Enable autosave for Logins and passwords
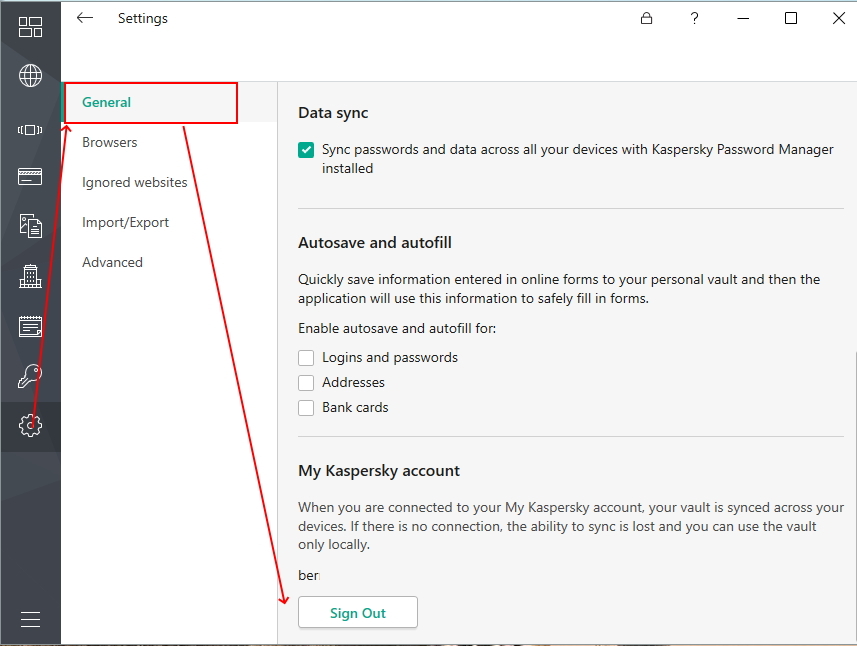The image size is (857, 646). [x=306, y=357]
